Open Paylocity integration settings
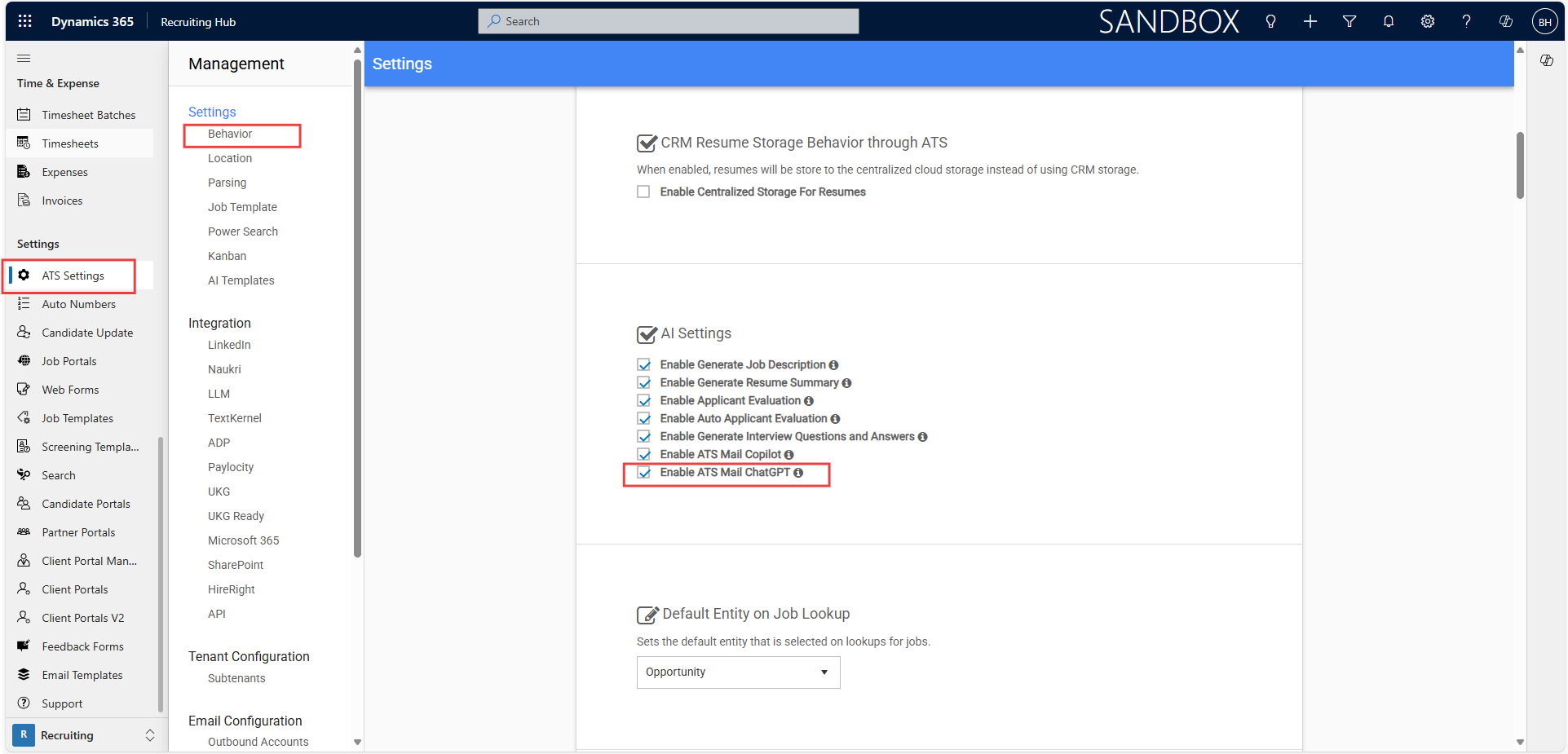The height and width of the screenshot is (754, 1568). 231,467
